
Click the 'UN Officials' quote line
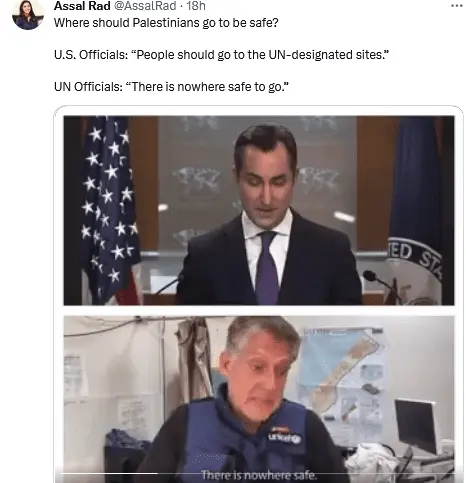[x=171, y=87]
